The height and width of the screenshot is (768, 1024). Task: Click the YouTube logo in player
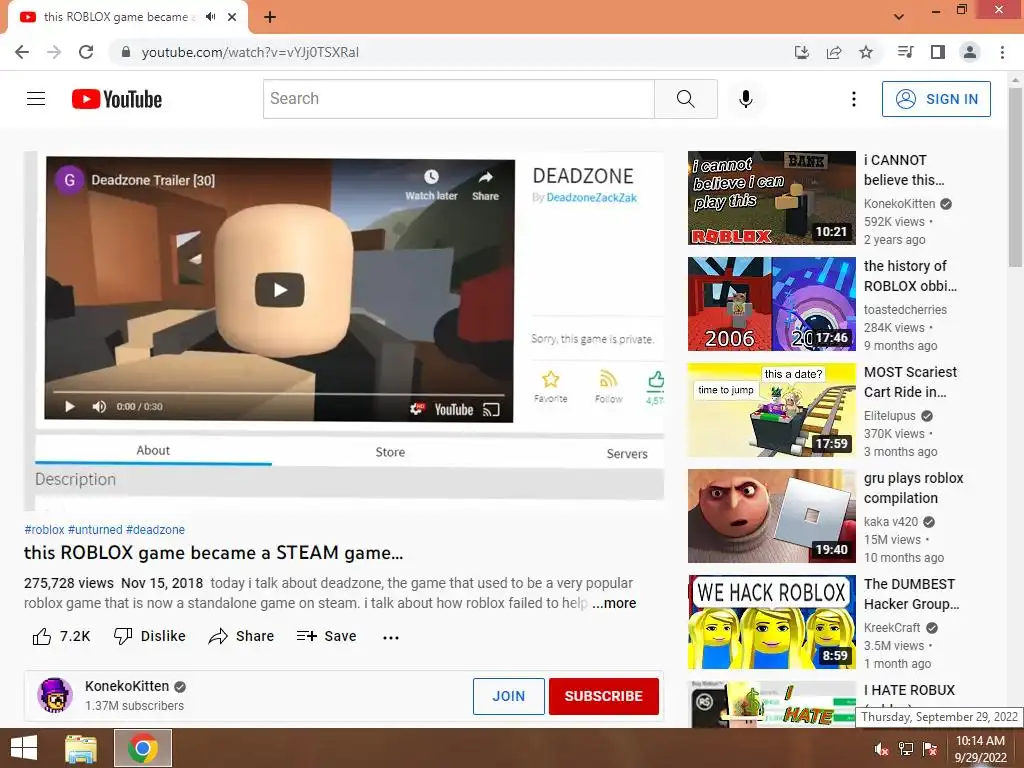[454, 409]
